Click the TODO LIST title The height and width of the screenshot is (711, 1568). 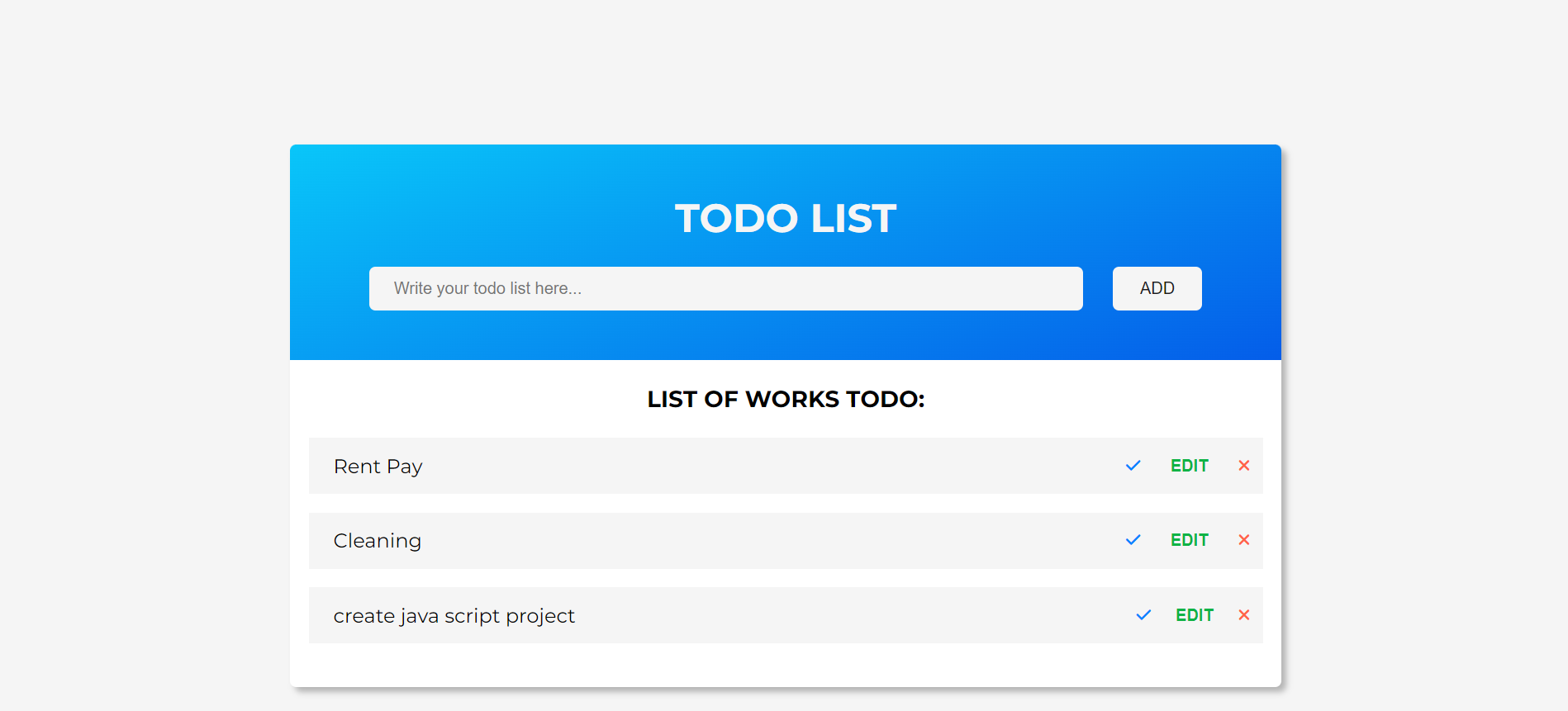pyautogui.click(x=785, y=219)
